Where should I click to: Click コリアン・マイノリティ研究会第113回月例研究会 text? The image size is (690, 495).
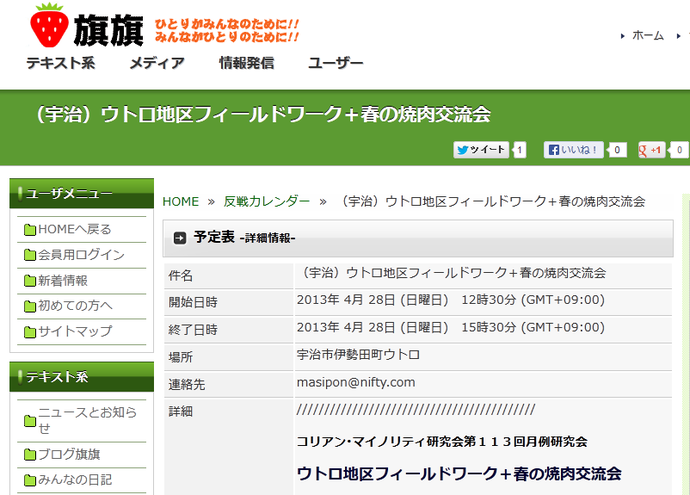click(x=442, y=441)
